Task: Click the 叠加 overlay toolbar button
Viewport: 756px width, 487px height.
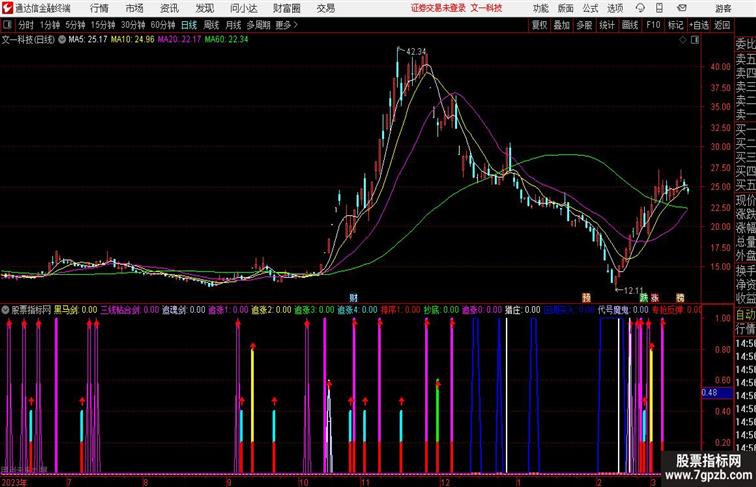Action: pyautogui.click(x=562, y=25)
